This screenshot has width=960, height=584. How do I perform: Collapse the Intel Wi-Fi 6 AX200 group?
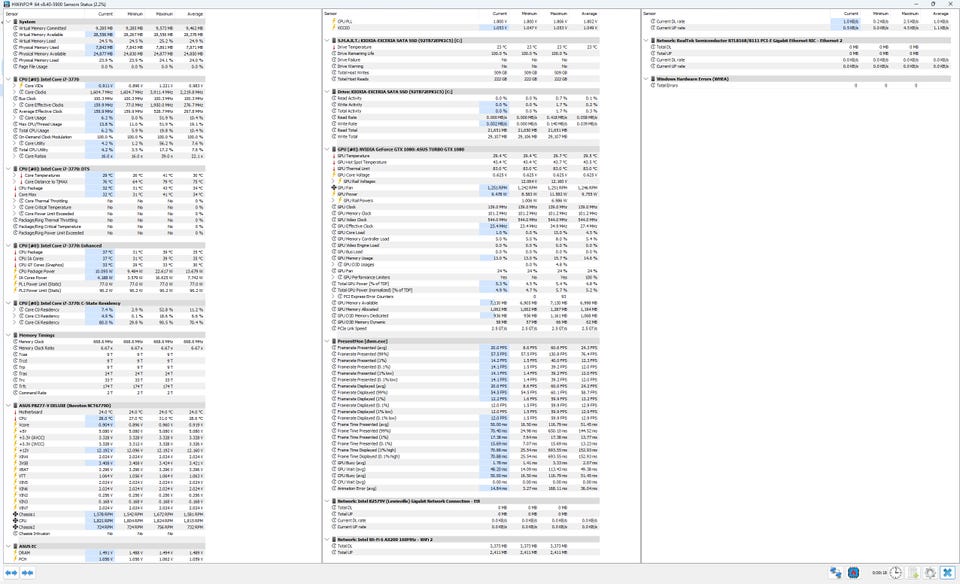click(327, 539)
